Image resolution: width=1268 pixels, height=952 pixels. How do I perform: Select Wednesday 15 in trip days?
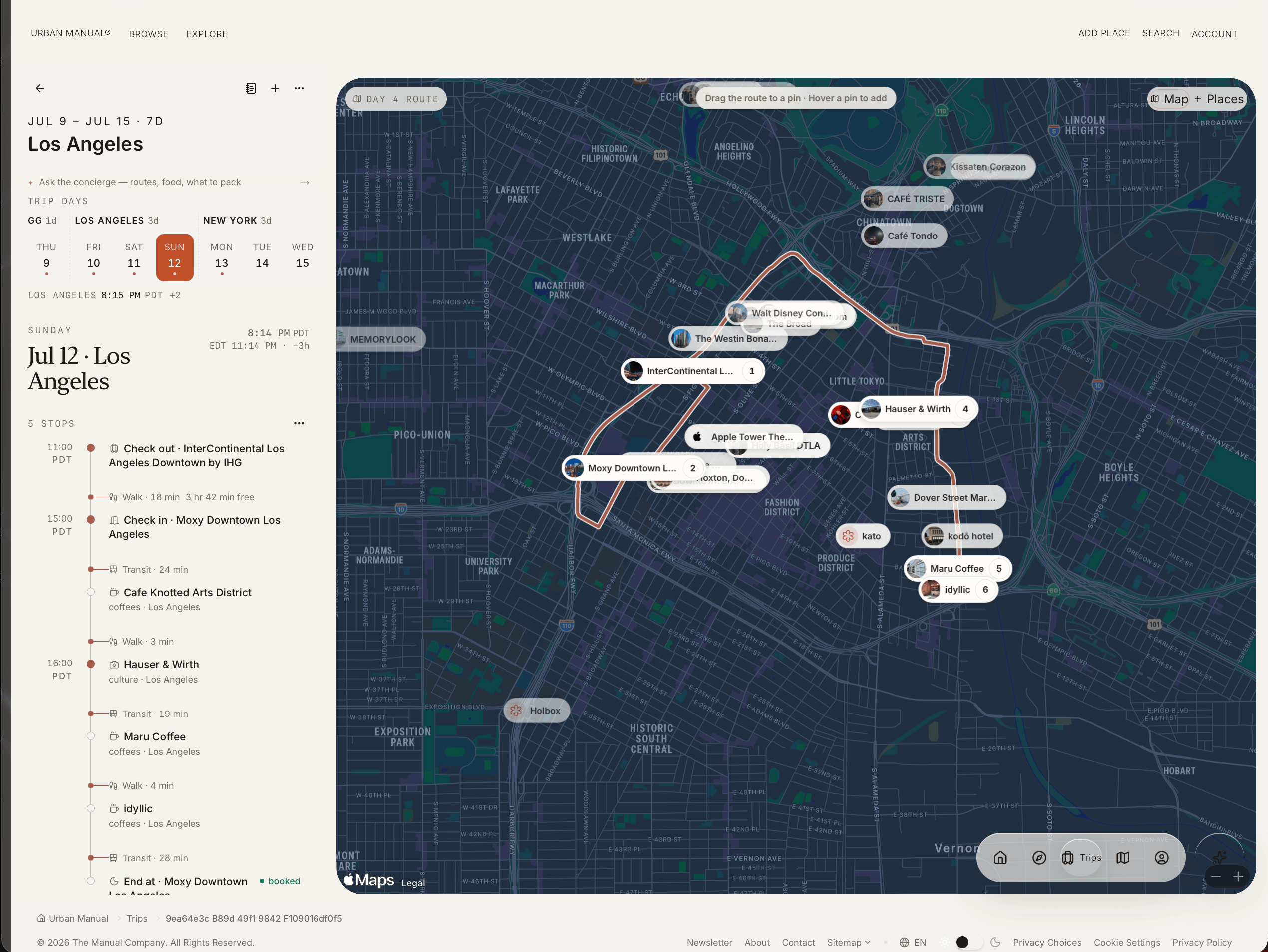point(303,257)
